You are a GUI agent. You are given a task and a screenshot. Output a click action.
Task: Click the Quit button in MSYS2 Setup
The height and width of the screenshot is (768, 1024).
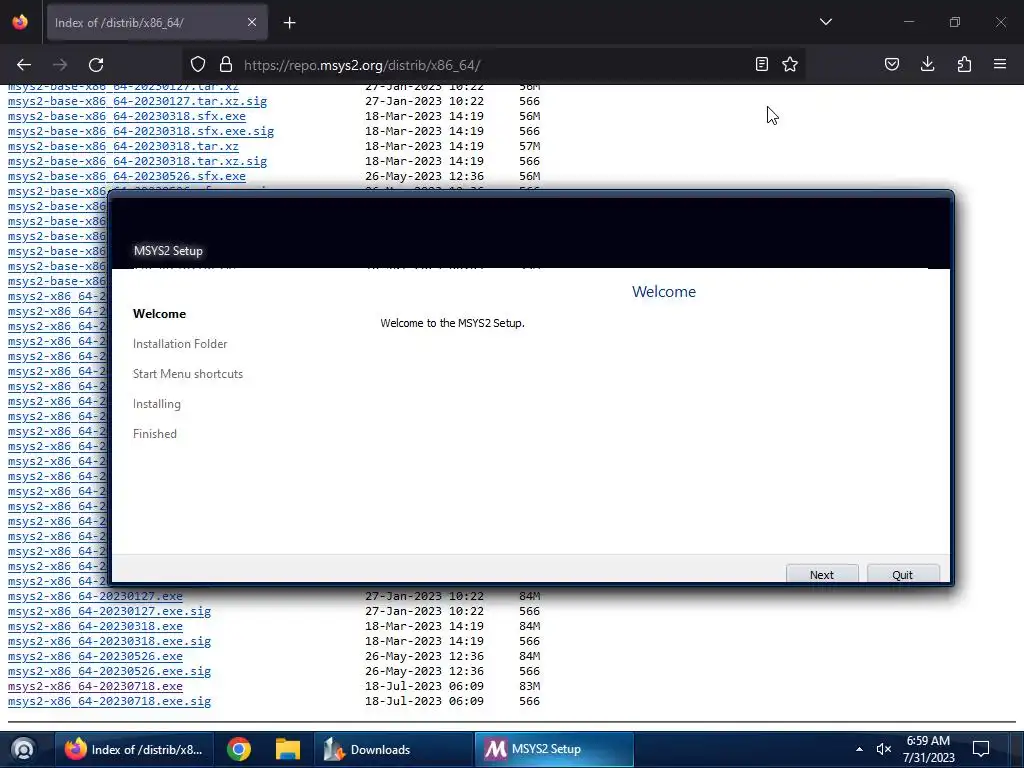click(903, 573)
